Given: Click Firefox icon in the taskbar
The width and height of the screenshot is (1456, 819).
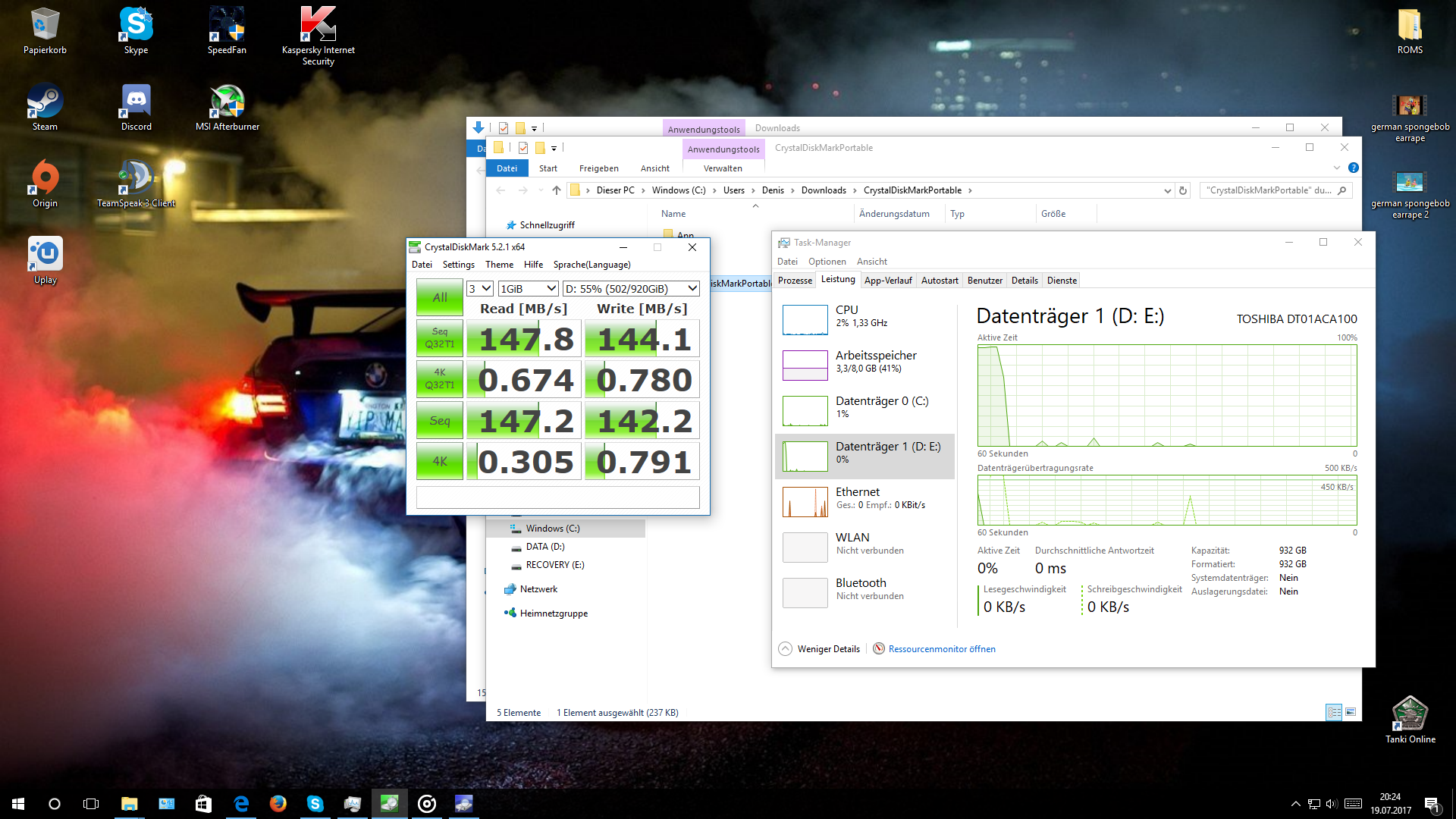Looking at the screenshot, I should (x=278, y=804).
